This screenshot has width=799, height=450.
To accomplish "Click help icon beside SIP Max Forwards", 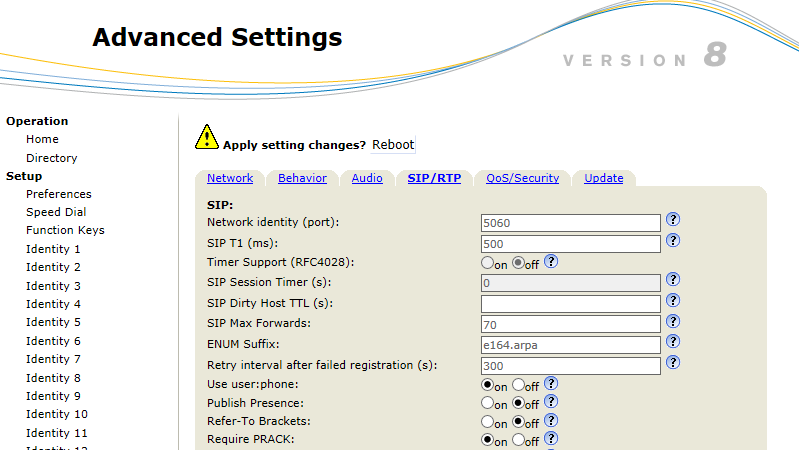I will 673,322.
